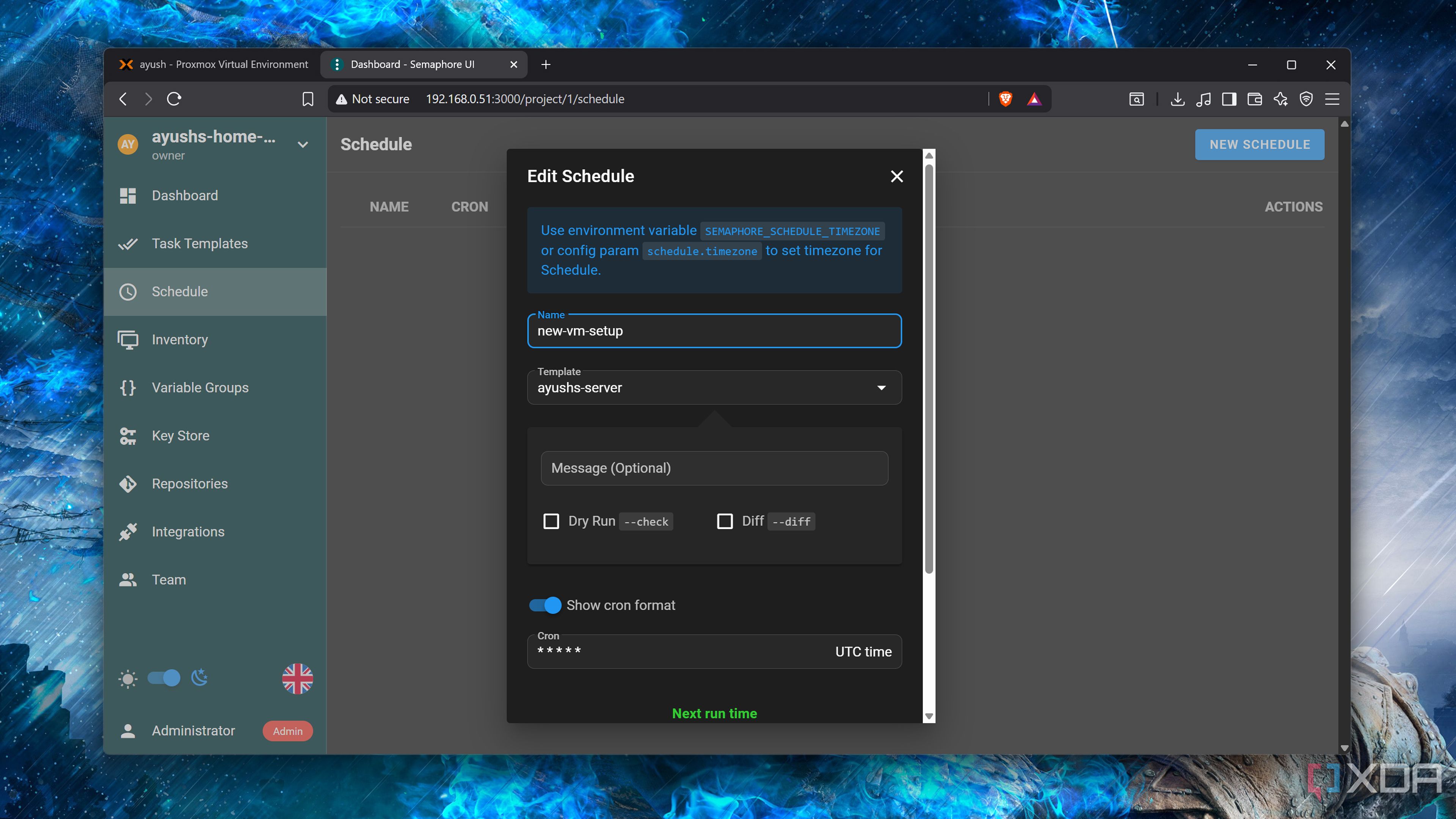
Task: Click the Admin badge
Action: 288,731
